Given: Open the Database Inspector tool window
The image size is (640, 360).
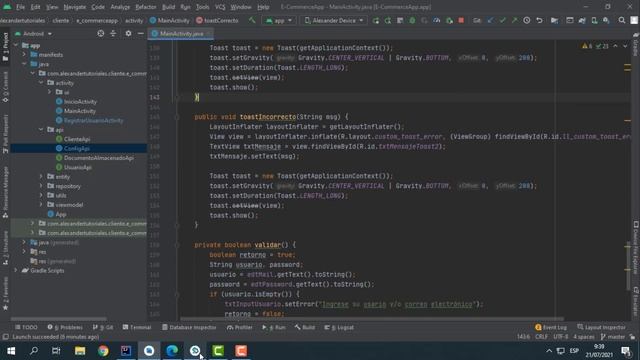Looking at the screenshot, I should [189, 327].
